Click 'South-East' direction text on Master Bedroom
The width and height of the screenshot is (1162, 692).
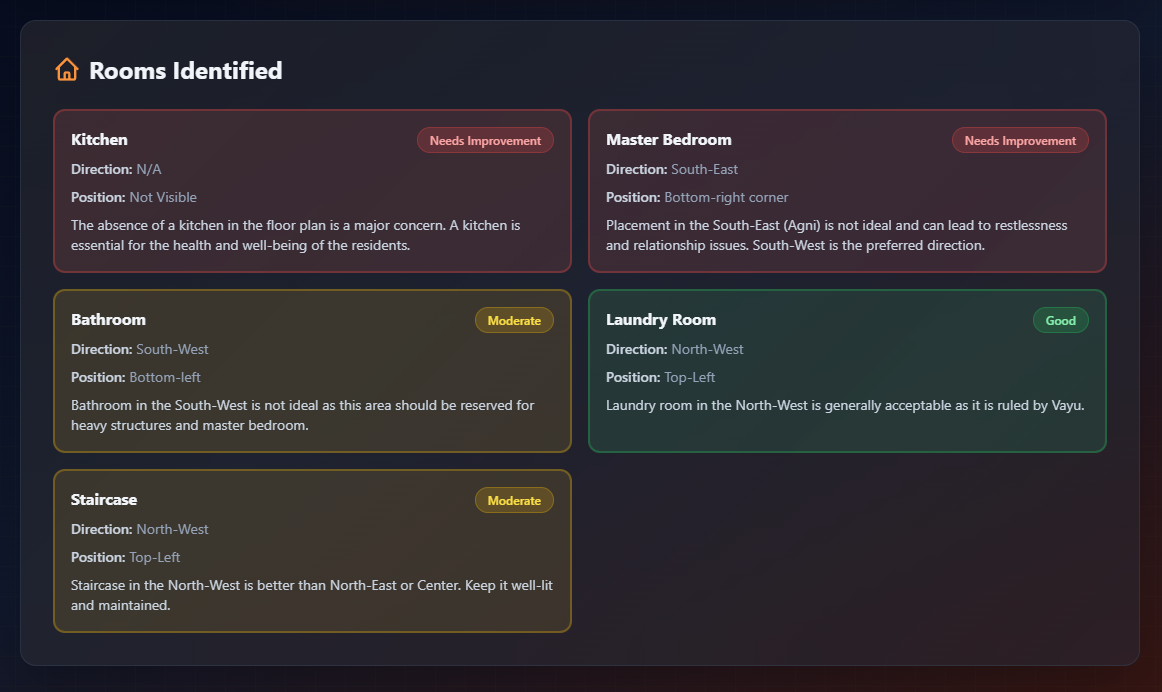click(x=703, y=169)
